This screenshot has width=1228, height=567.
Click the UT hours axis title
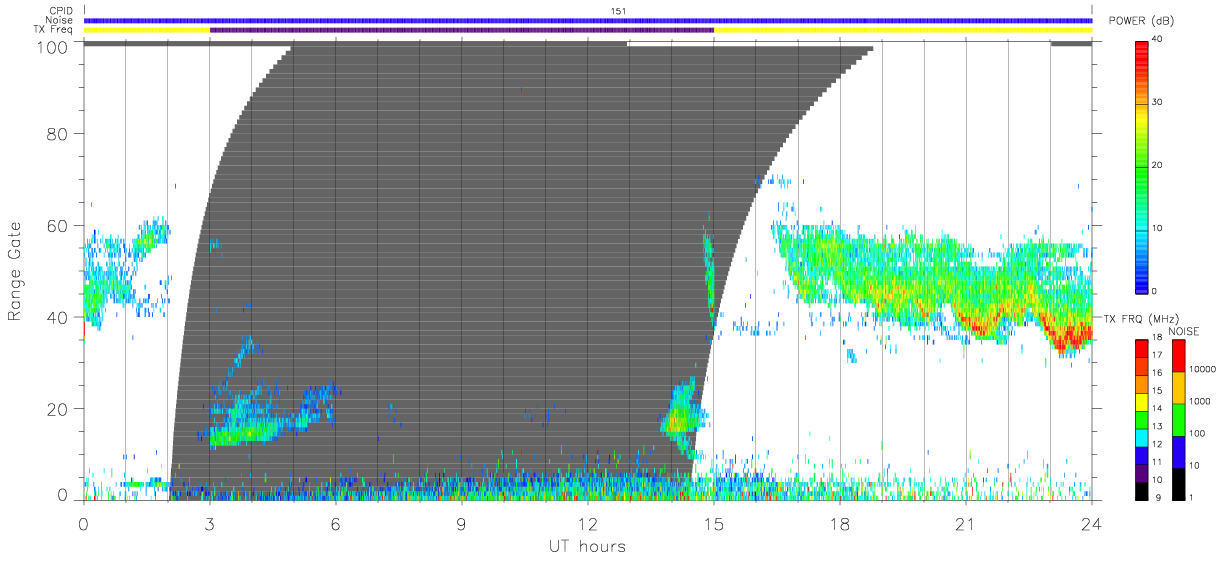tap(587, 546)
